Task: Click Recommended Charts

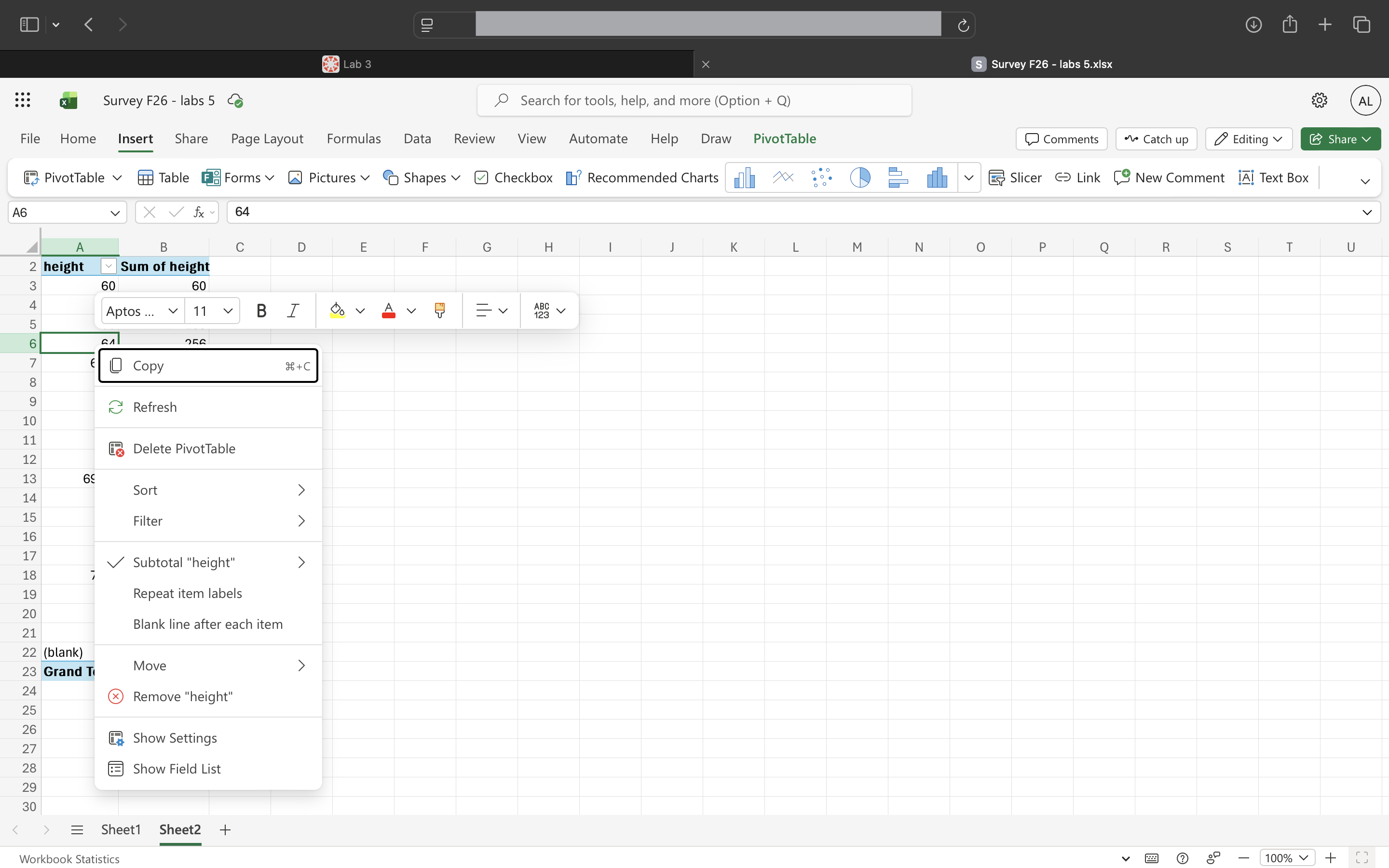Action: click(642, 178)
